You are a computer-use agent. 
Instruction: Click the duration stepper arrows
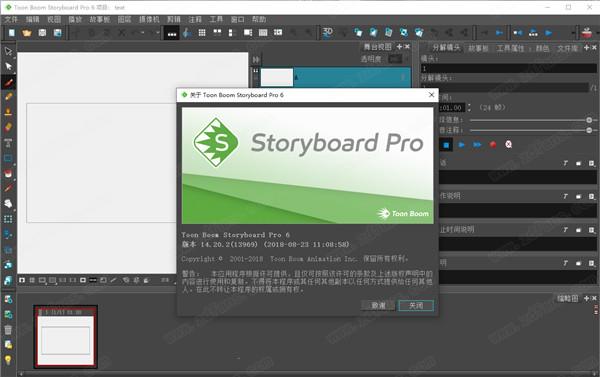[x=469, y=108]
